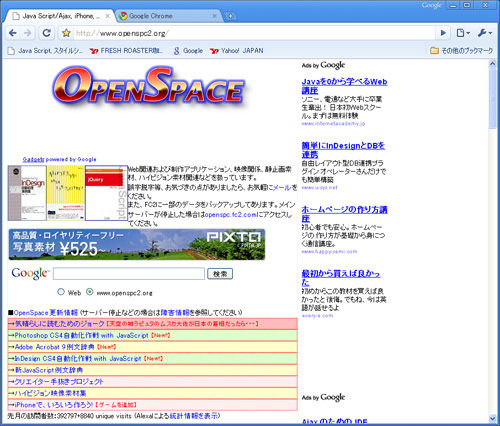Click the OpenSpace 更新情報 link

pyautogui.click(x=46, y=313)
